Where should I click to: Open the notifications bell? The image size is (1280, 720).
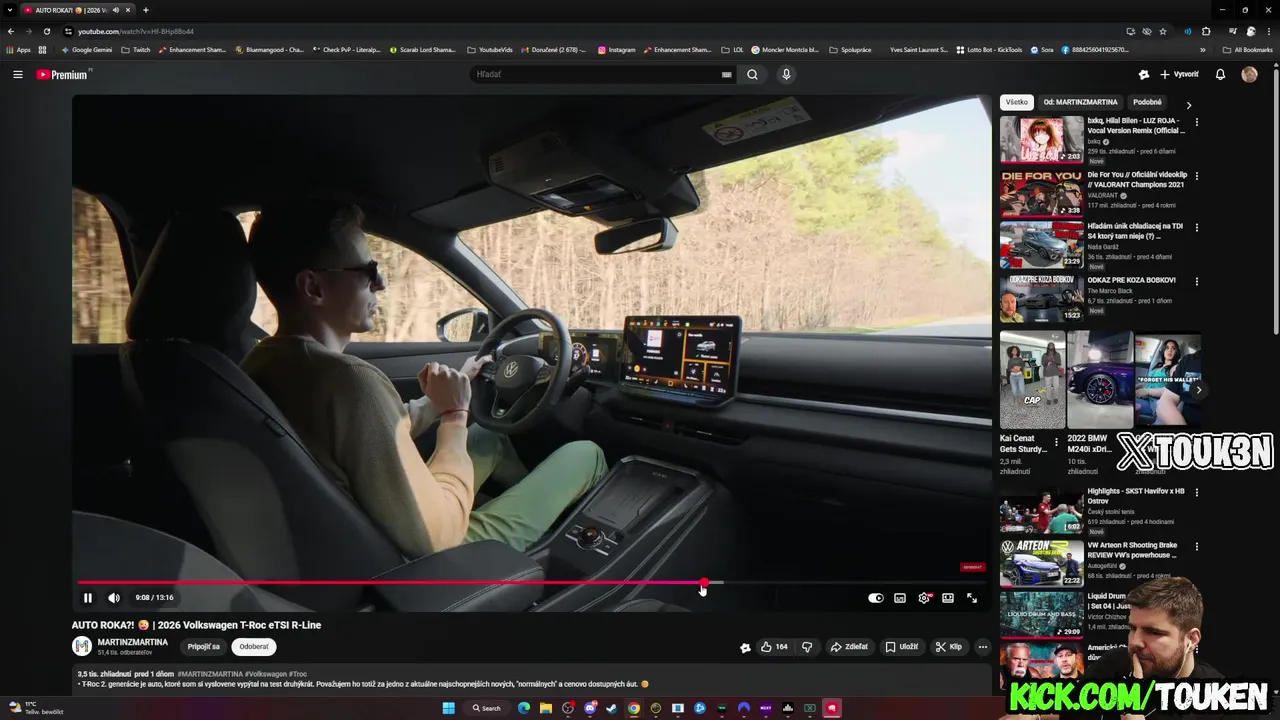point(1220,74)
